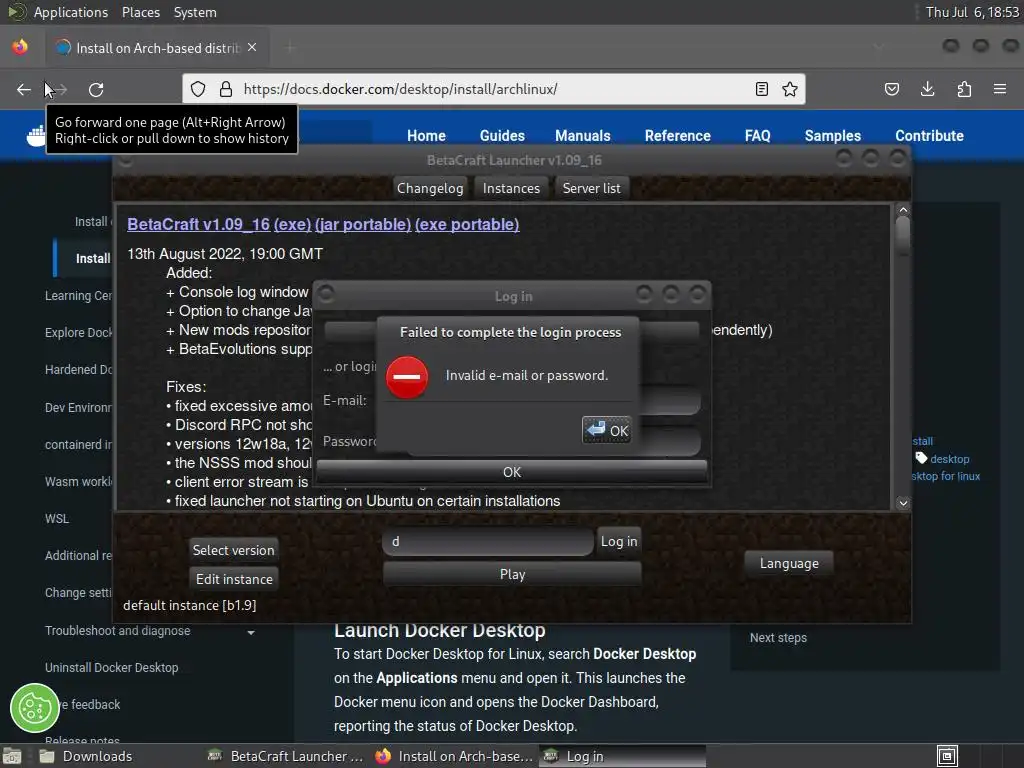Open WSL sidebar link in Docker docs
This screenshot has width=1024, height=768.
click(x=57, y=519)
